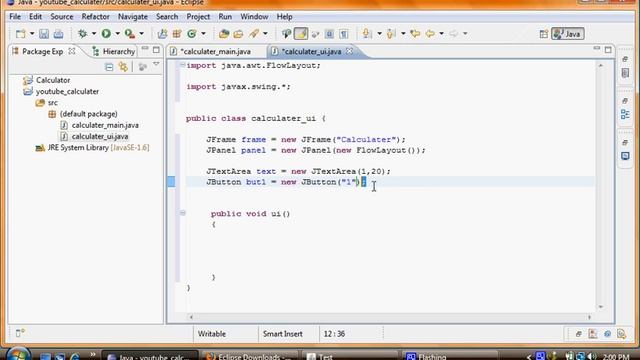Click editor horizontal scrollbar right arrow

[589, 317]
